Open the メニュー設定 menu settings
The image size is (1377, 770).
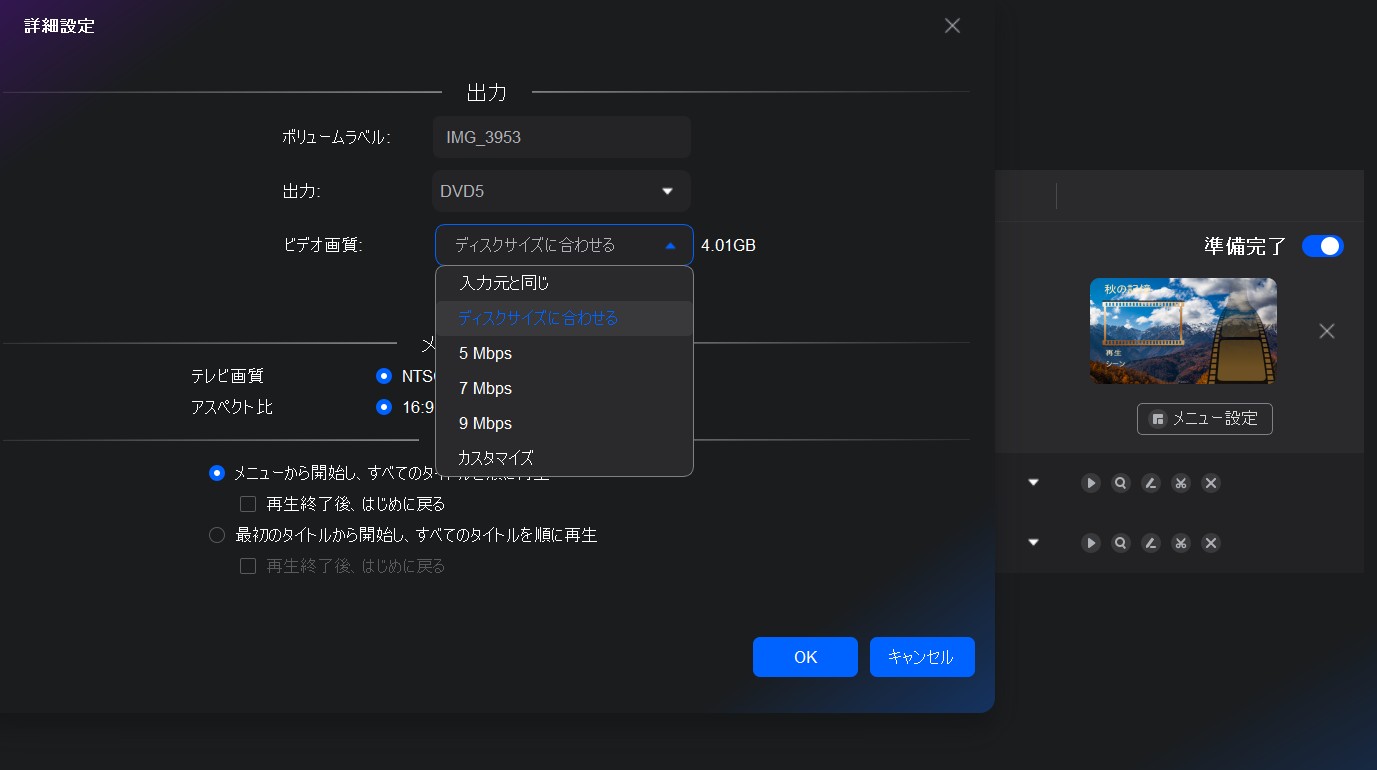pyautogui.click(x=1204, y=419)
